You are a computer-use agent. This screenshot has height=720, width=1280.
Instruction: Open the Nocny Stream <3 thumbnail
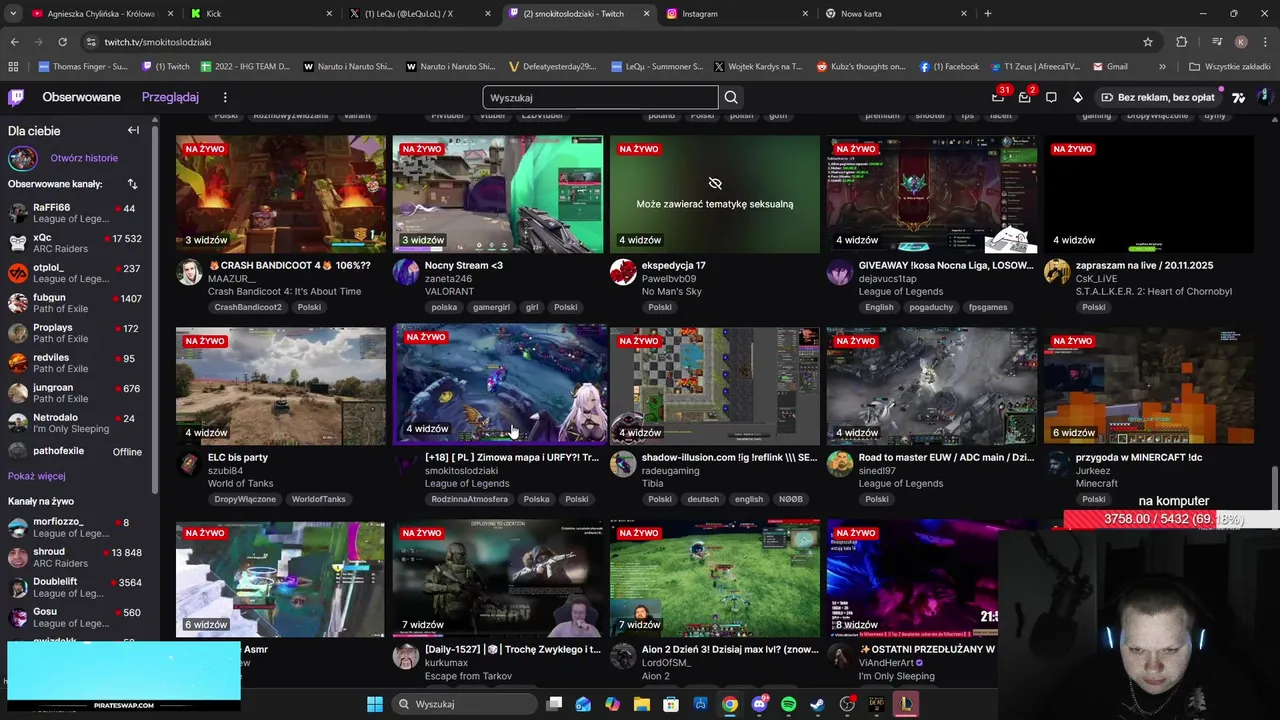coord(498,194)
